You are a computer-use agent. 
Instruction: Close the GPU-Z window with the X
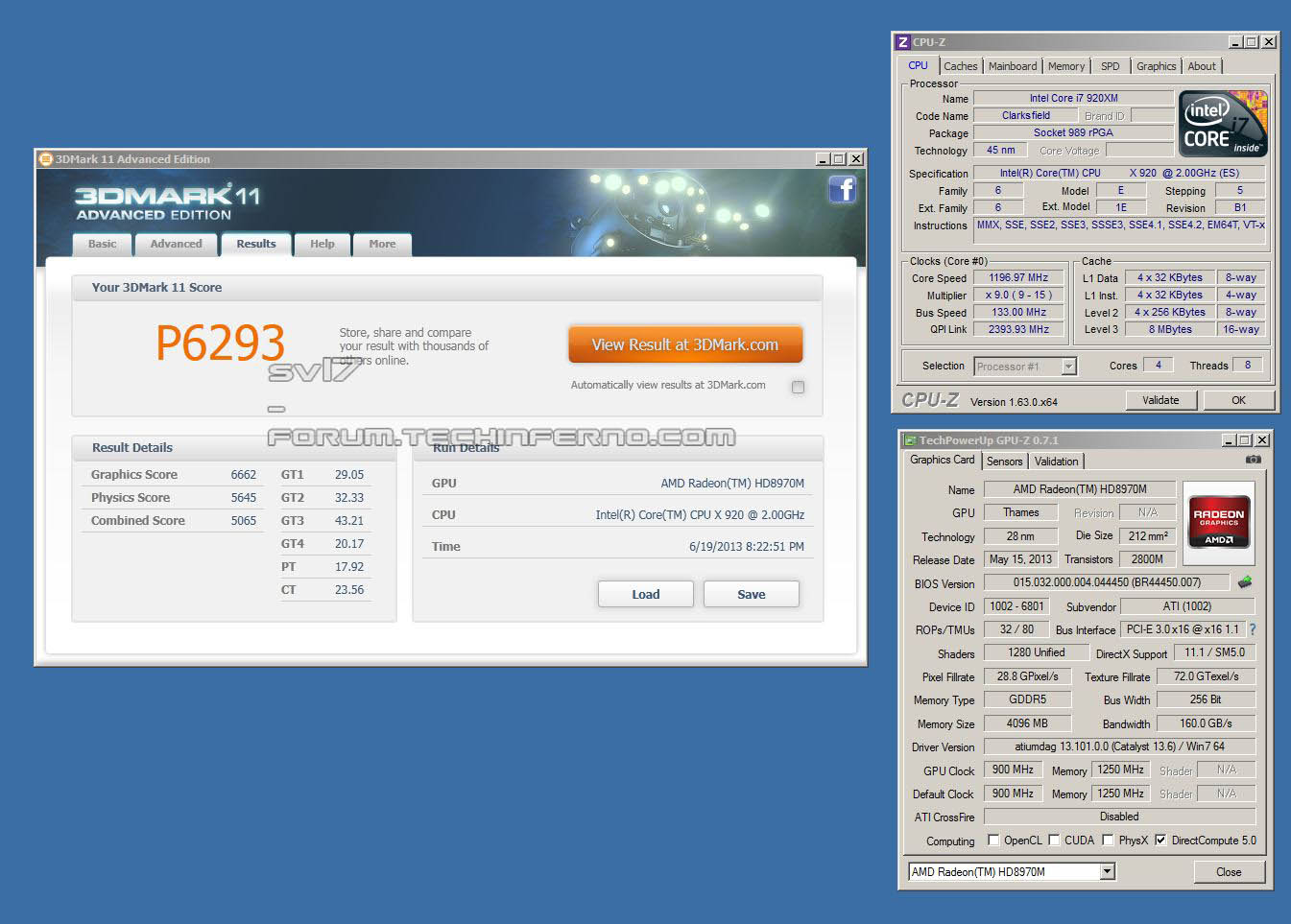pyautogui.click(x=1262, y=440)
